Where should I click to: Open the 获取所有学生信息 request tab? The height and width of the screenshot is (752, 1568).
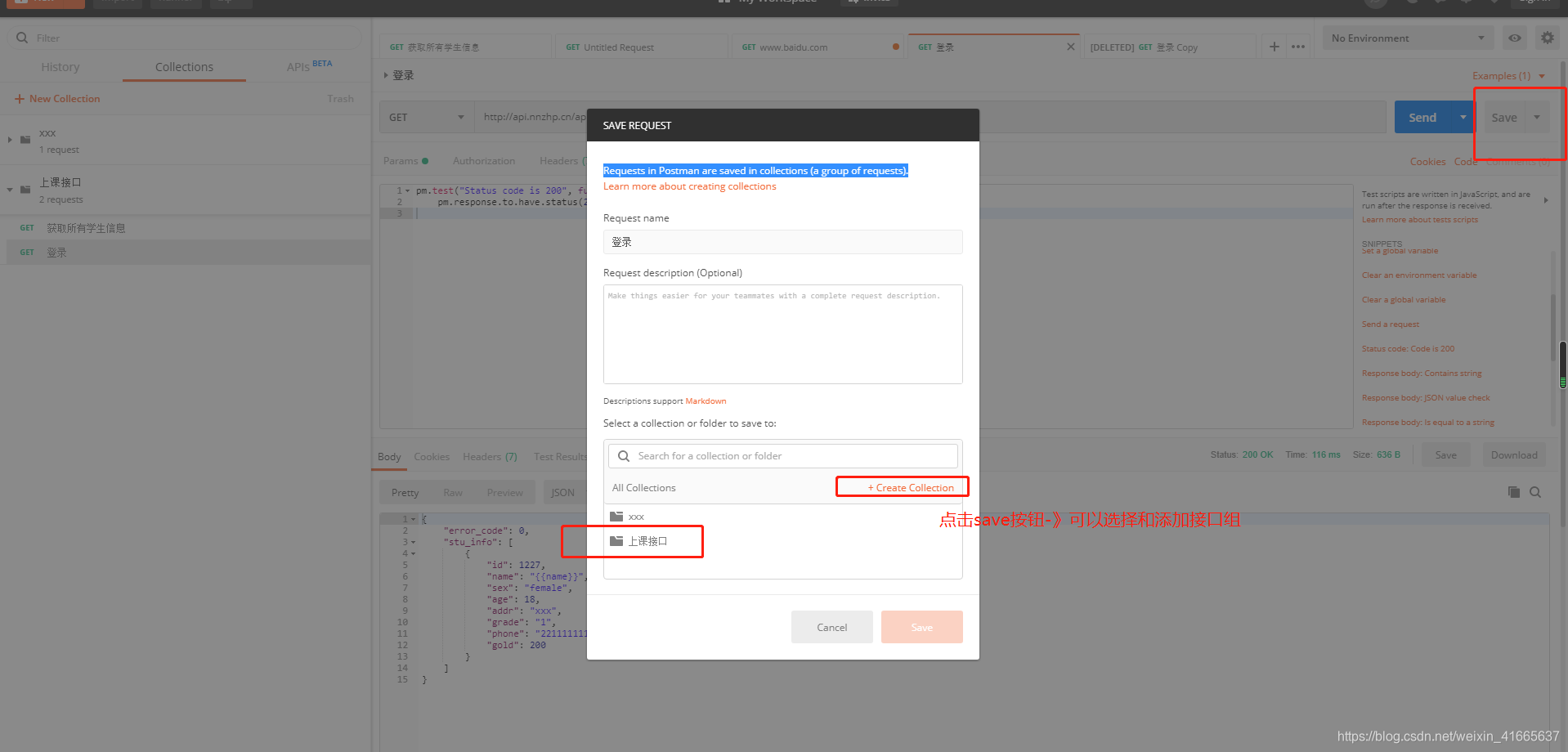[x=465, y=47]
